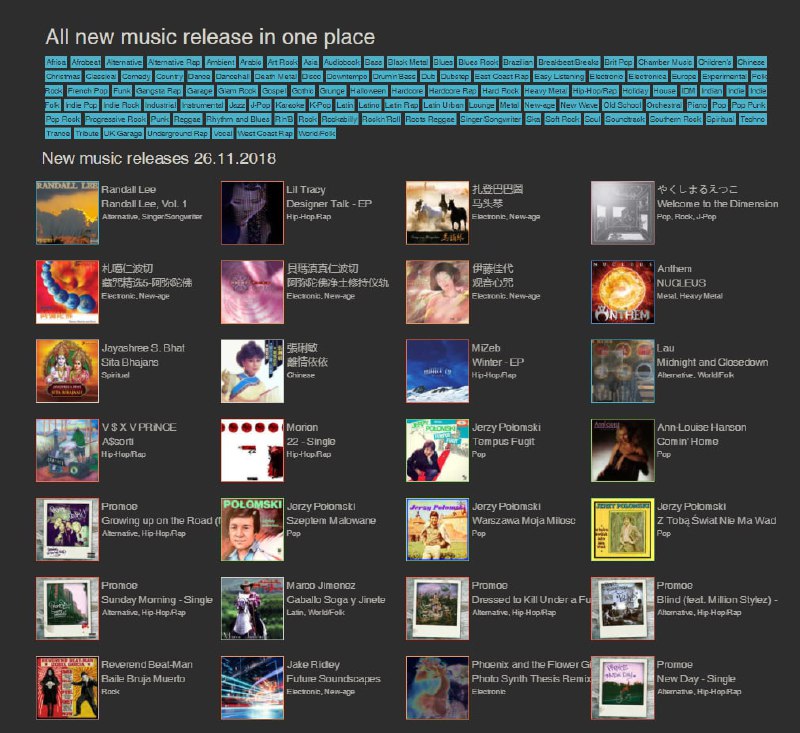Select the Techno genre tag
The height and width of the screenshot is (733, 800).
tap(753, 119)
